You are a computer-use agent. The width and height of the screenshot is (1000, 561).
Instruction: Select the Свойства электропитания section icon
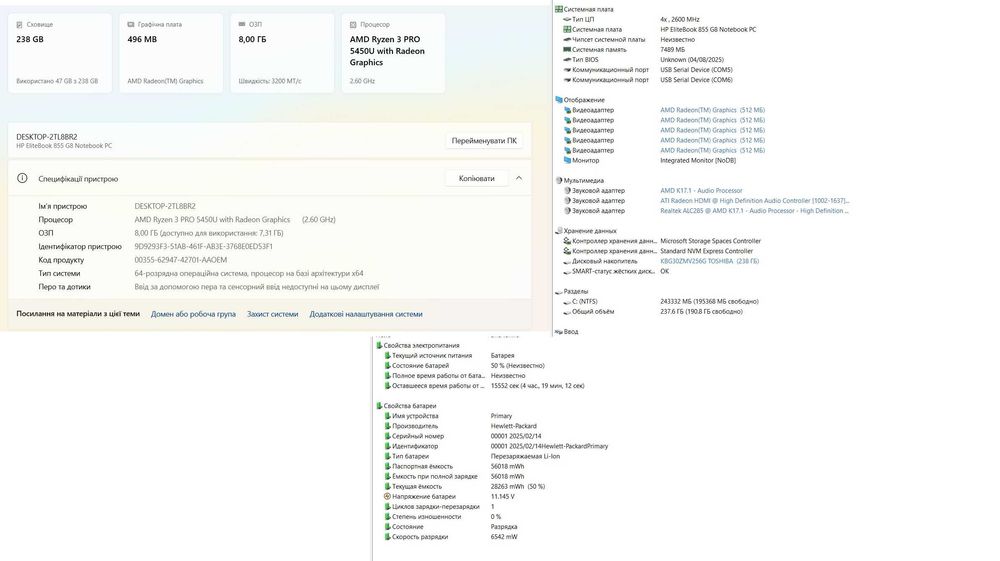point(379,346)
